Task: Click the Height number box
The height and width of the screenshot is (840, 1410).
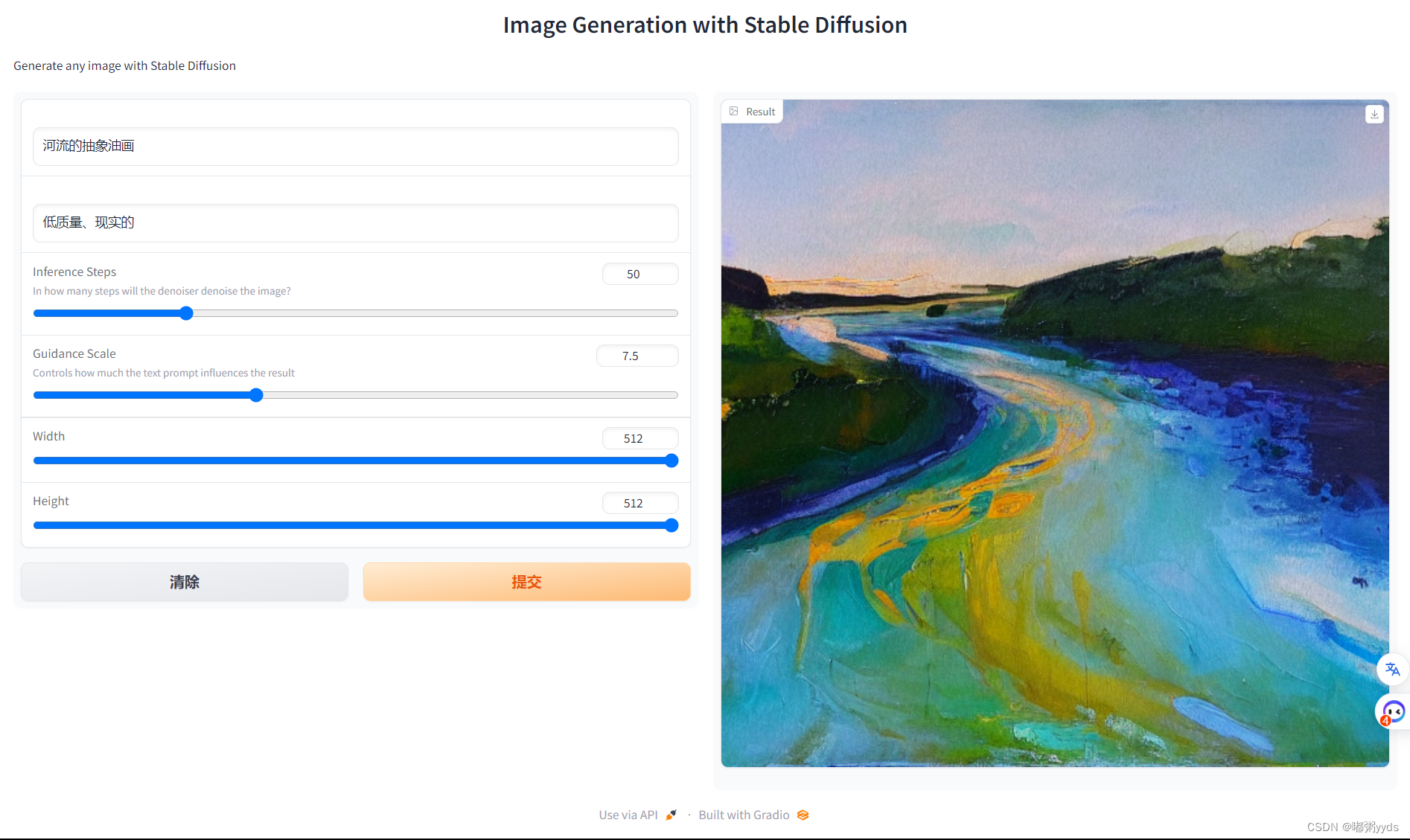Action: 639,503
